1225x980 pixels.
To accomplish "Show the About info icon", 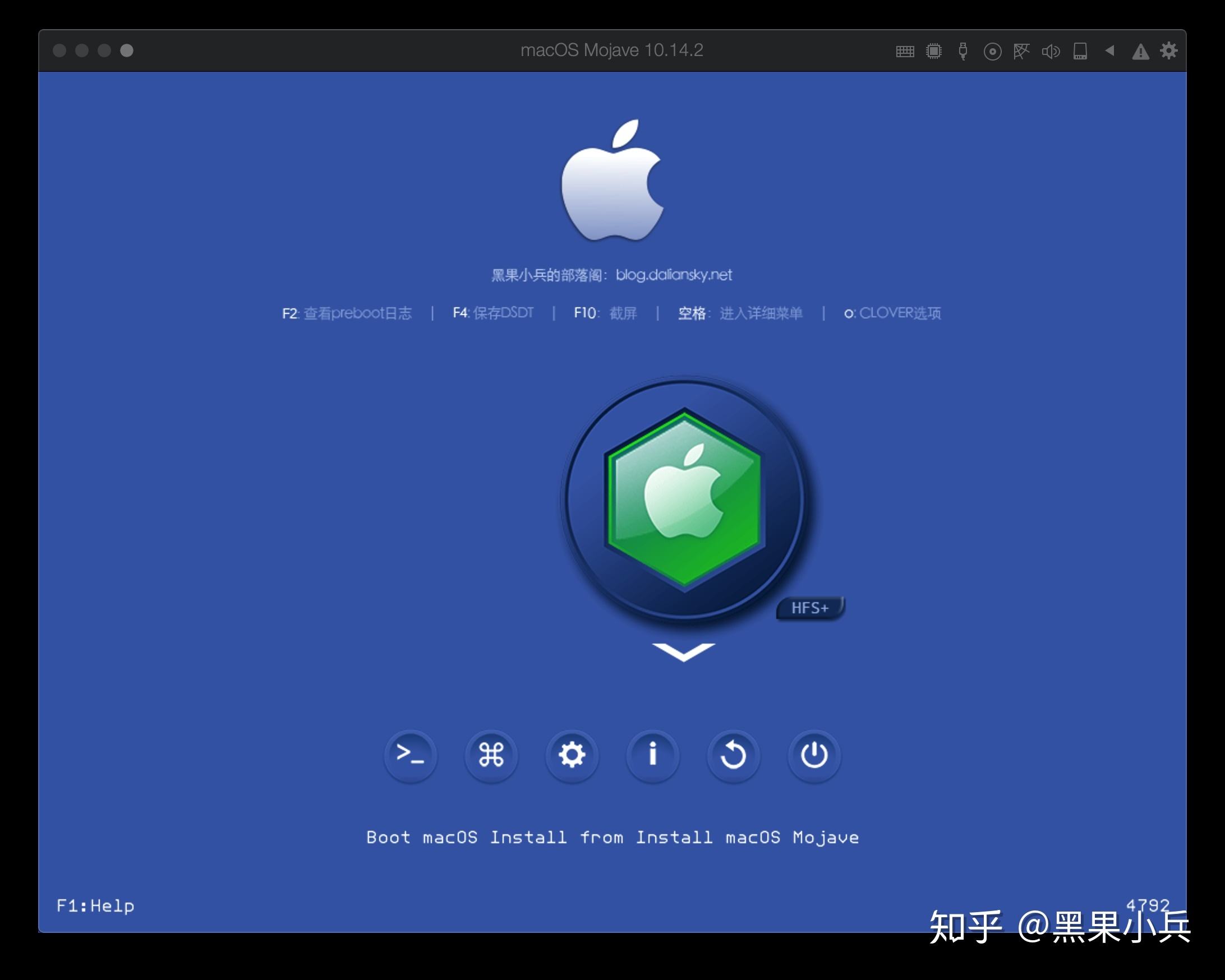I will point(652,755).
